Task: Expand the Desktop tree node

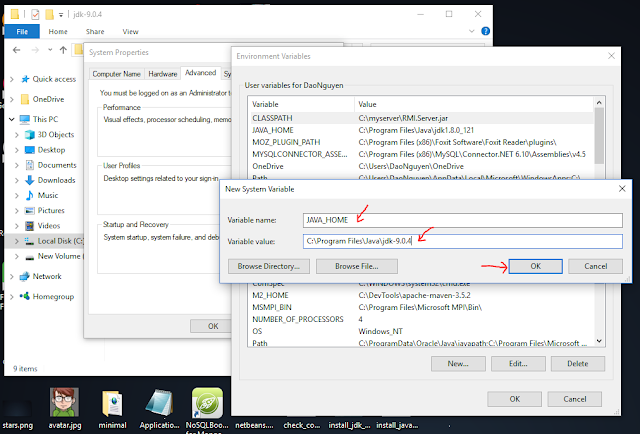Action: coord(17,150)
